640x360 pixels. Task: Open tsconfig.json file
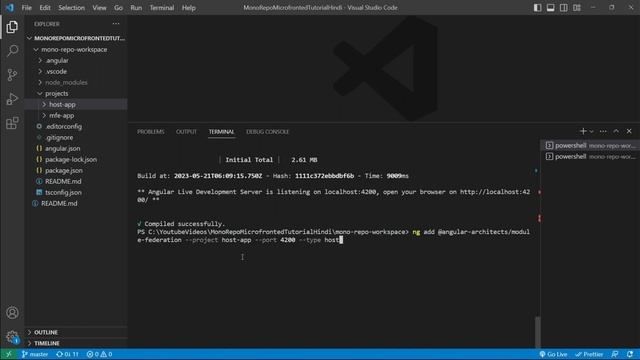(76, 192)
